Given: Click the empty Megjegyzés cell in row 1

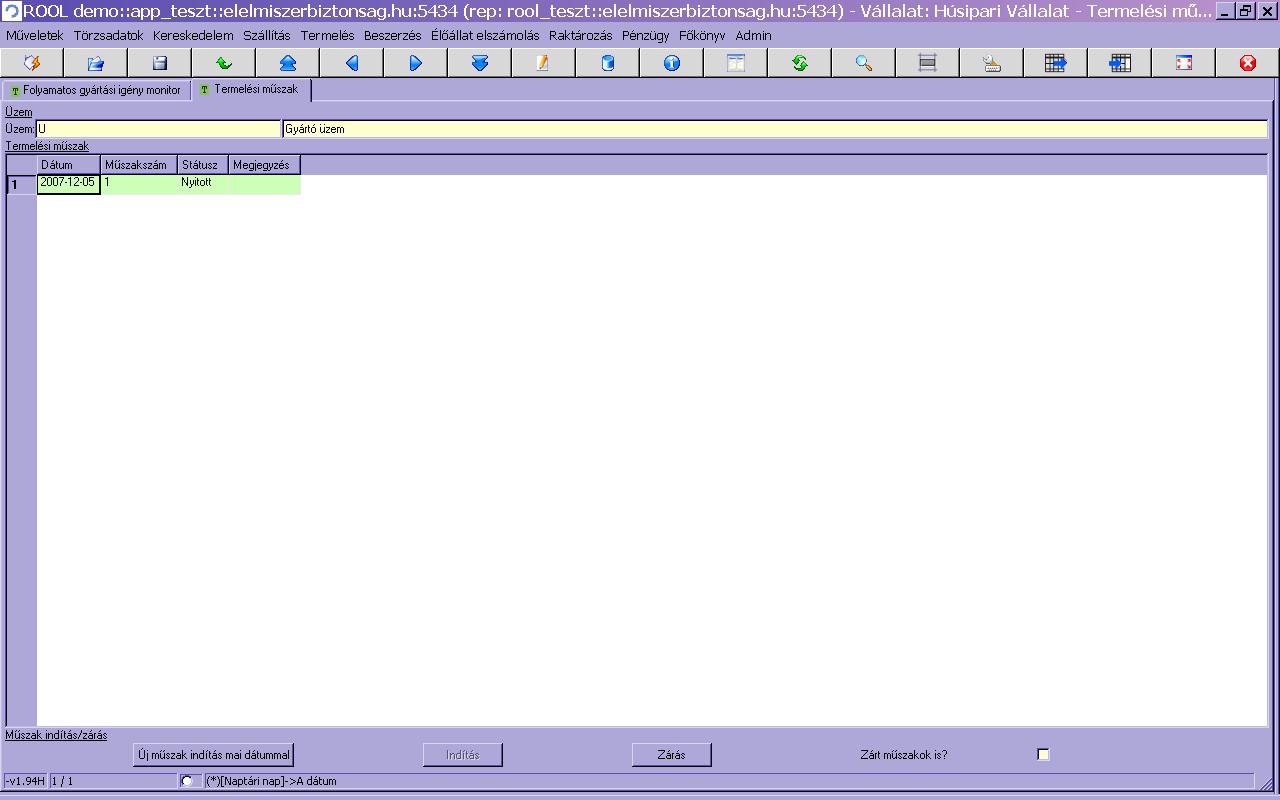Looking at the screenshot, I should (265, 184).
